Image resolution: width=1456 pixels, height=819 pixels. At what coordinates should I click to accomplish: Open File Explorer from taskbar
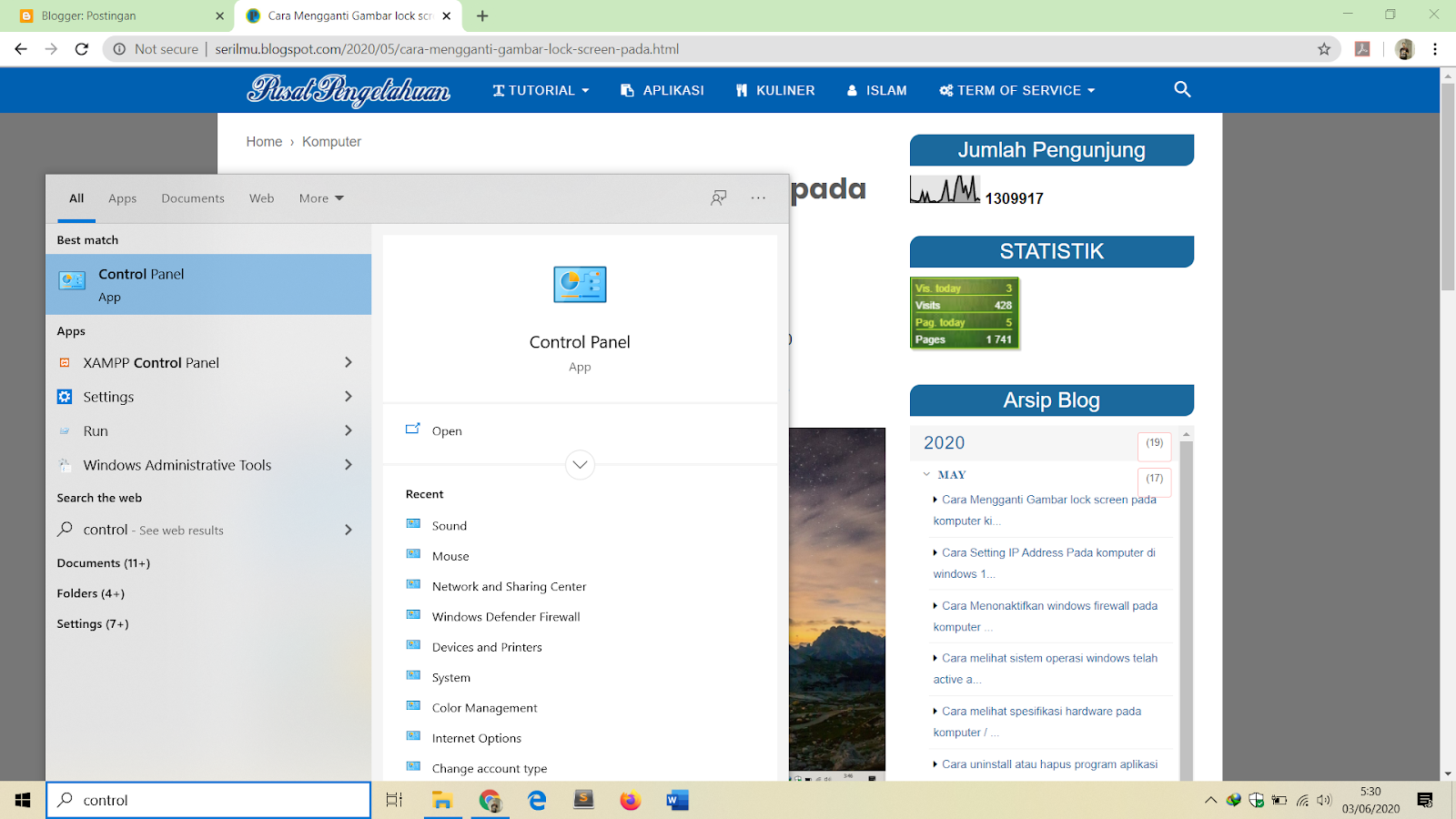click(442, 800)
